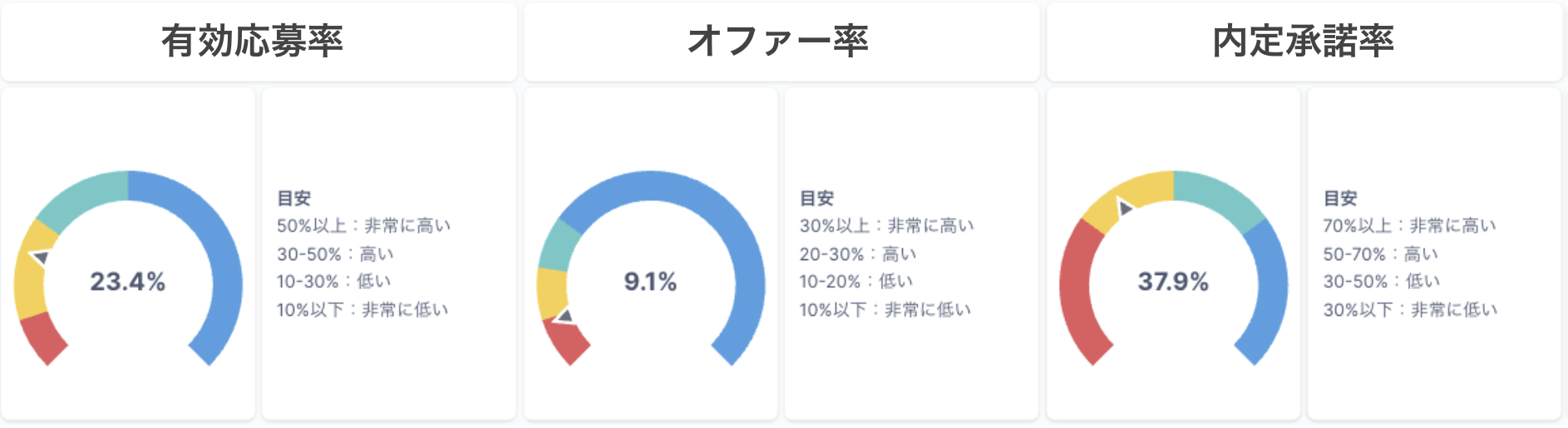This screenshot has height=428, width=1568.
Task: Click the 目安 label in the 内定承諾率 panel
Action: click(1340, 199)
